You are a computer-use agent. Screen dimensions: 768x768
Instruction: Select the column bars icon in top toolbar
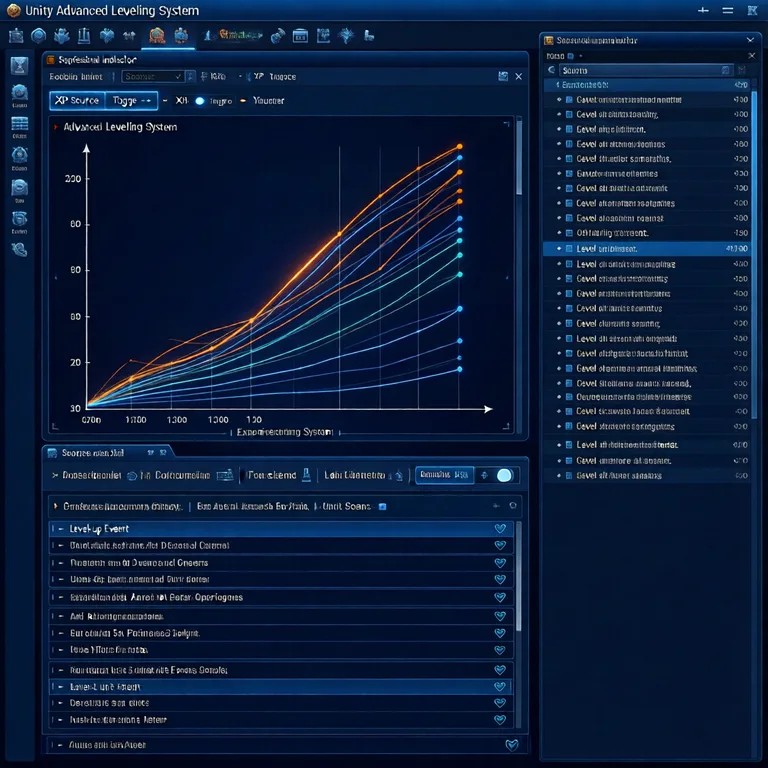(84, 35)
